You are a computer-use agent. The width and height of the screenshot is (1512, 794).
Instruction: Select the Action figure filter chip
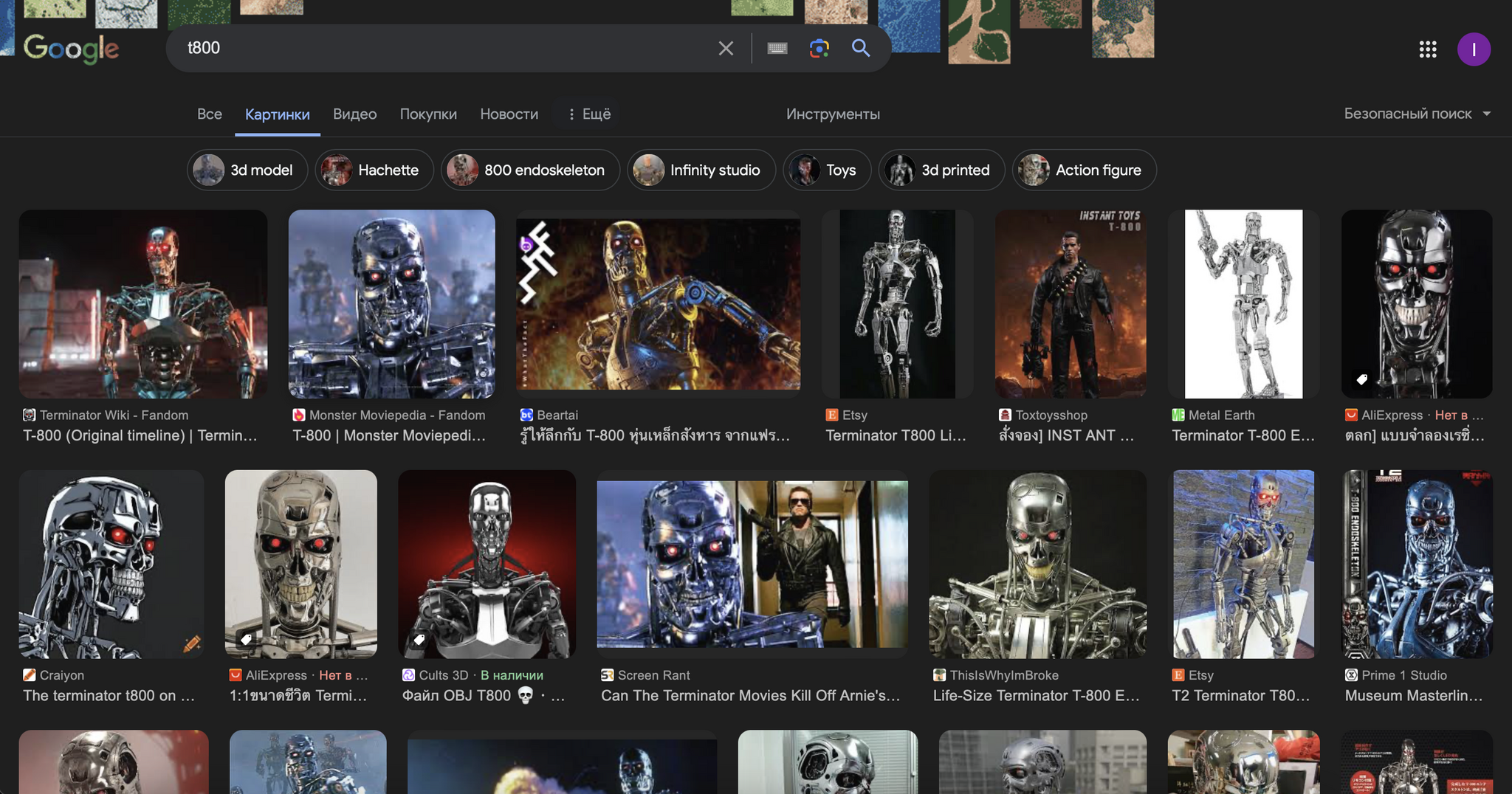(x=1083, y=170)
